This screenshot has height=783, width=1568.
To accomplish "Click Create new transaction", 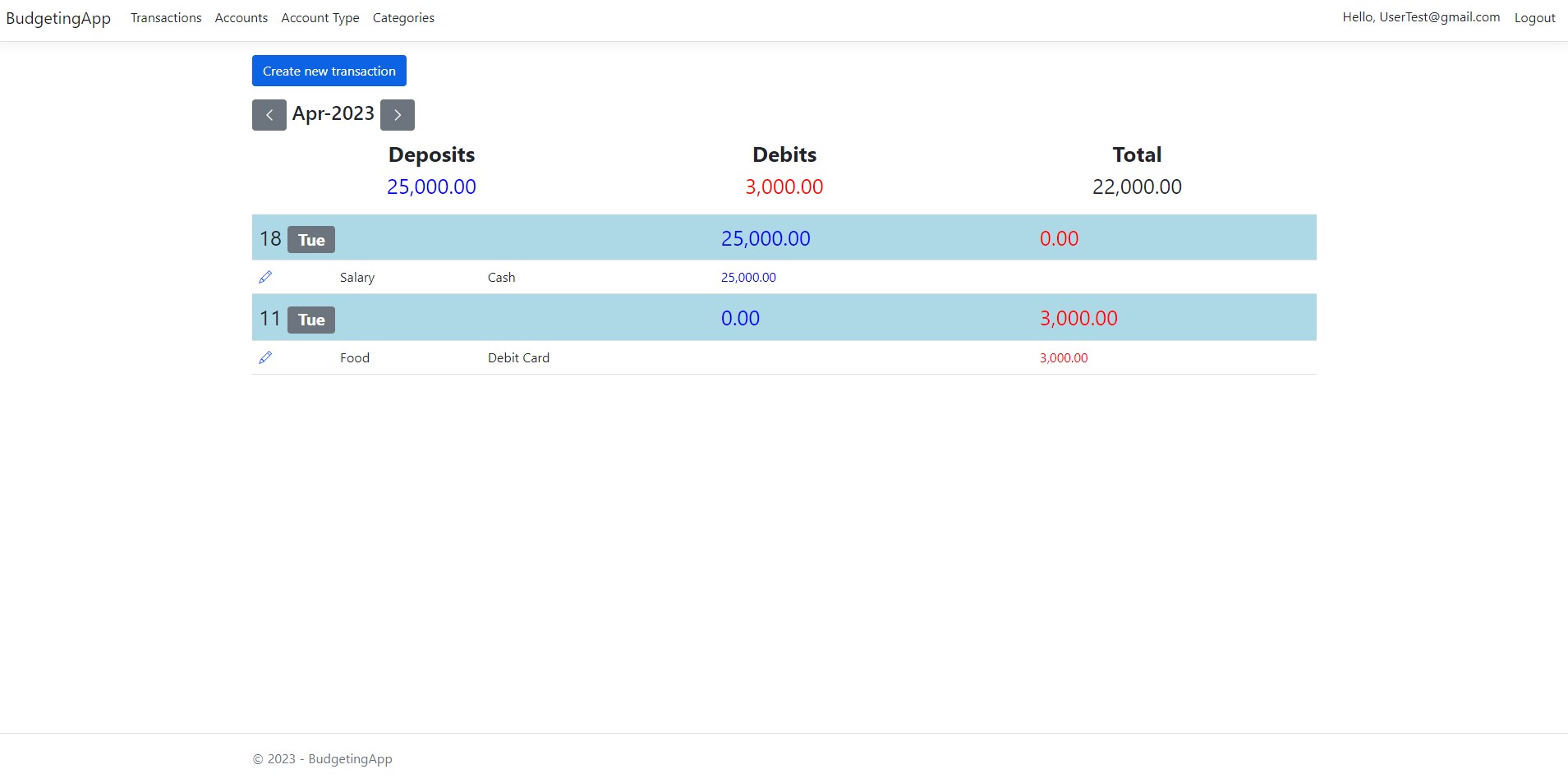I will [x=329, y=71].
